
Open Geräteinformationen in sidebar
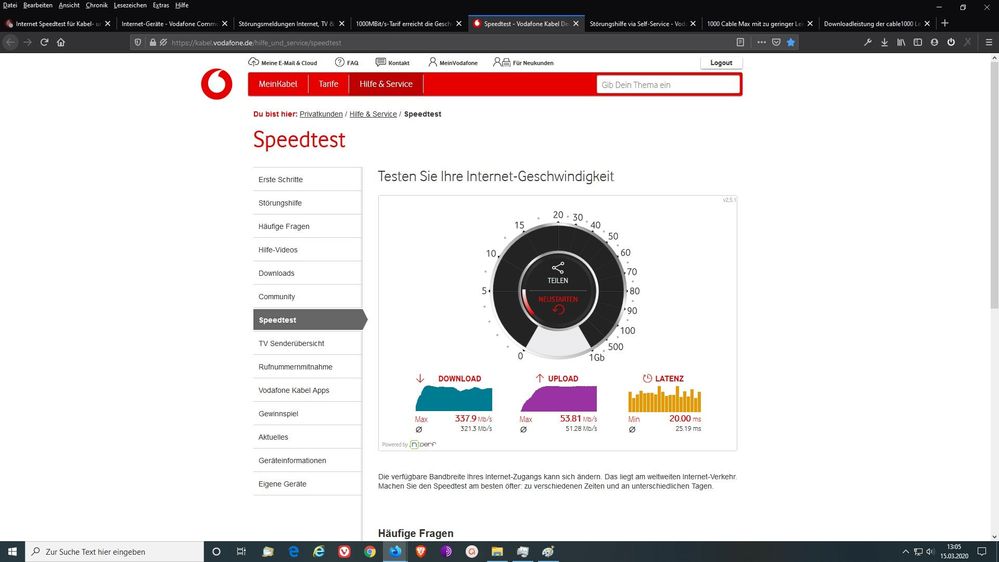(x=307, y=460)
